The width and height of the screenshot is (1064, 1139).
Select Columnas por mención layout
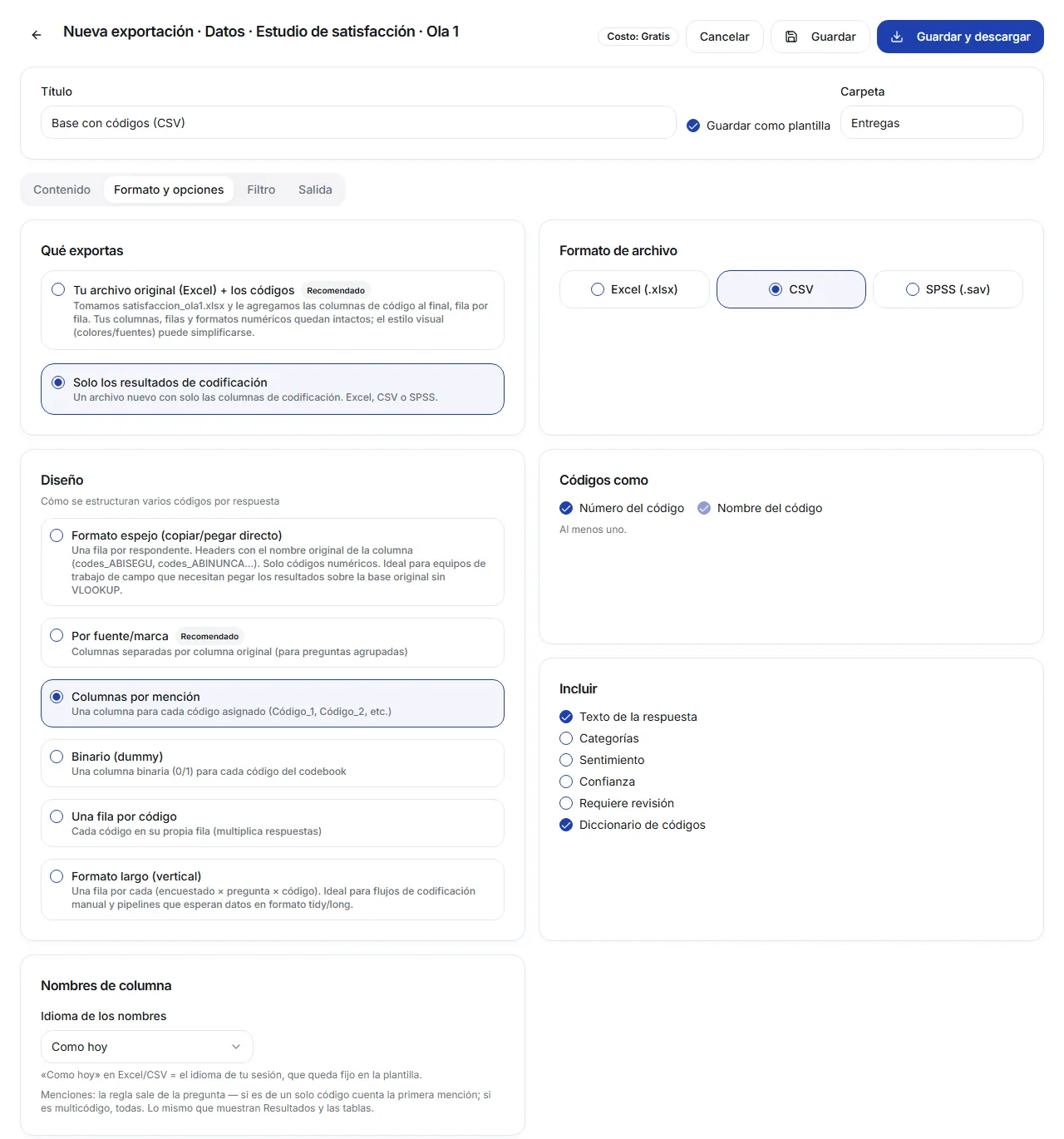pos(273,703)
